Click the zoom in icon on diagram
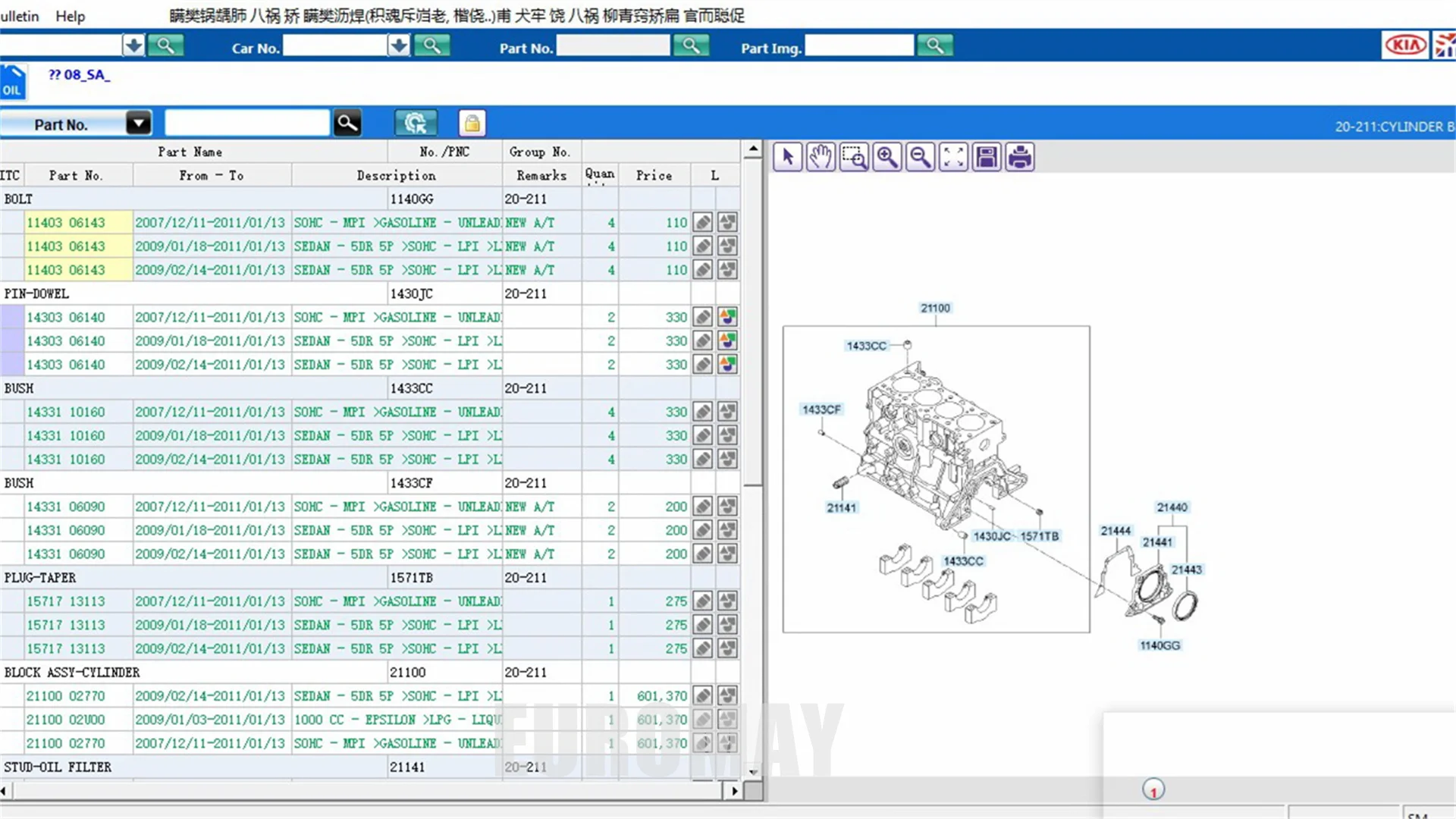This screenshot has height=819, width=1456. [887, 157]
